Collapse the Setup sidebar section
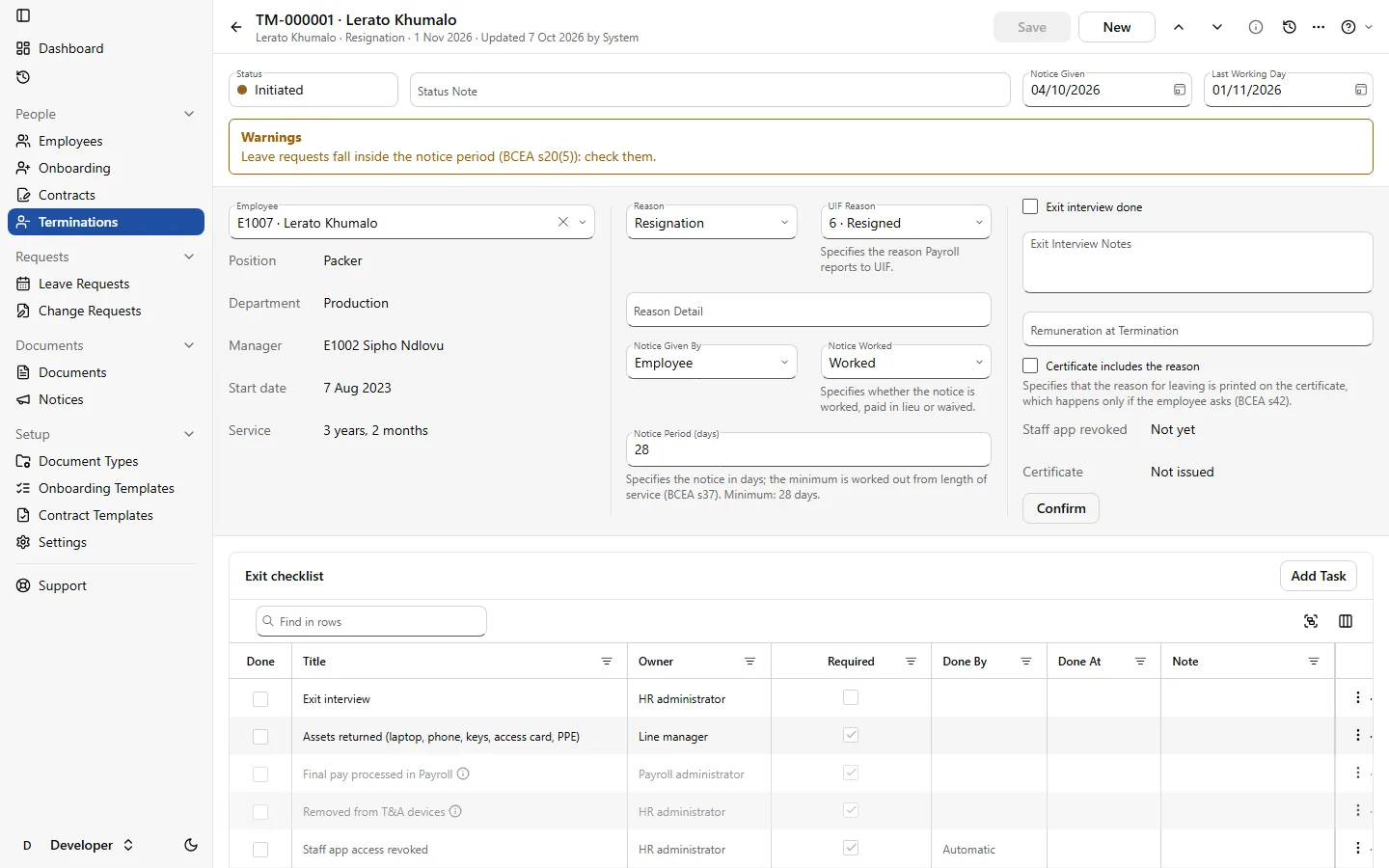The width and height of the screenshot is (1389, 868). coord(189,434)
